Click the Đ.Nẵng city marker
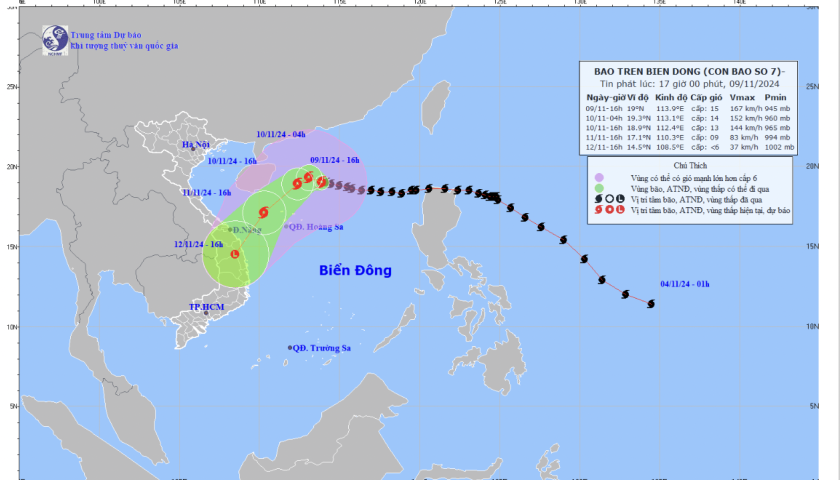The image size is (840, 480). click(231, 230)
